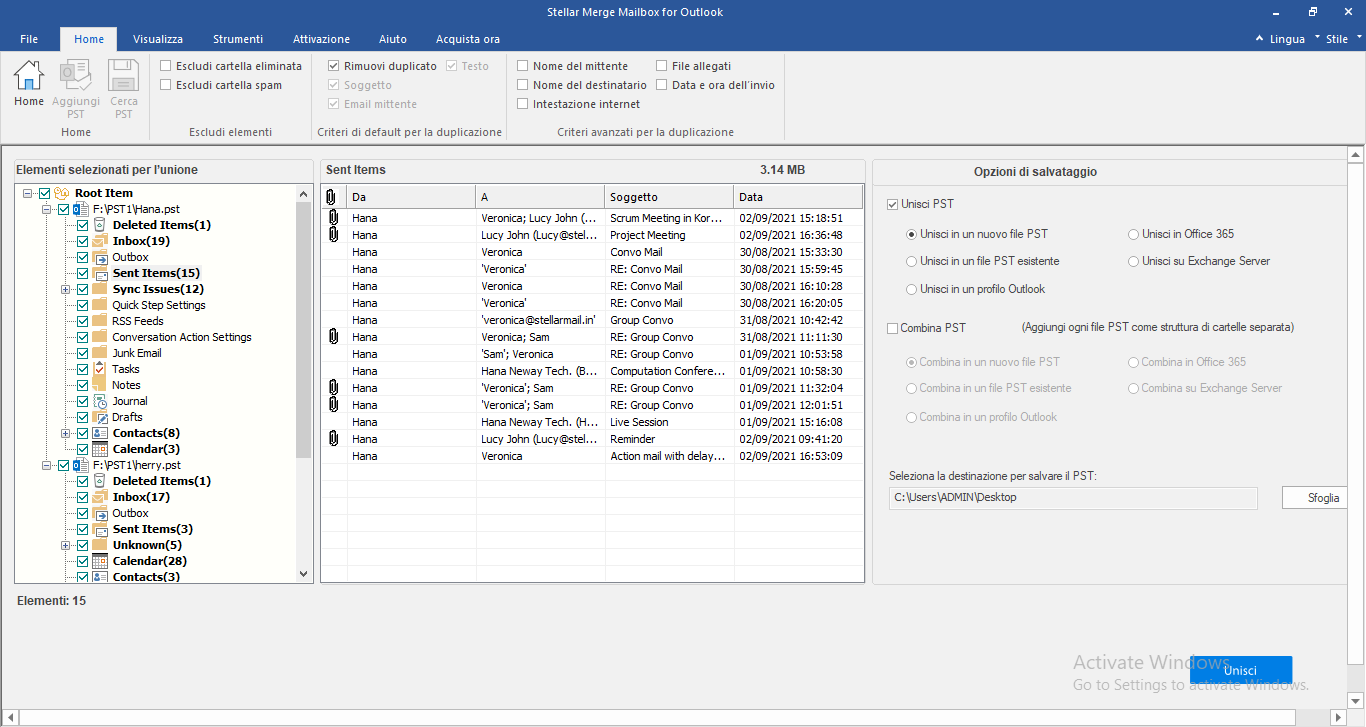The width and height of the screenshot is (1366, 727).
Task: Expand the Sync Issues(12) folder
Action: click(x=66, y=289)
